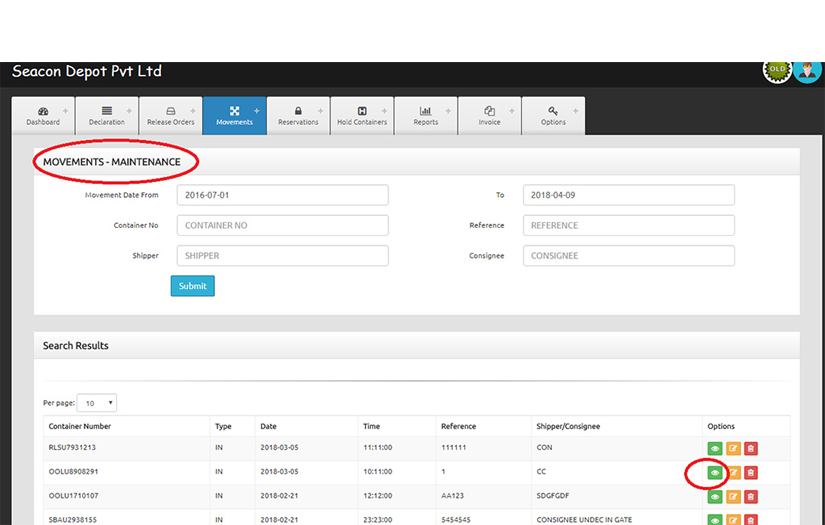Select the Movements tab
The height and width of the screenshot is (525, 825).
click(235, 116)
